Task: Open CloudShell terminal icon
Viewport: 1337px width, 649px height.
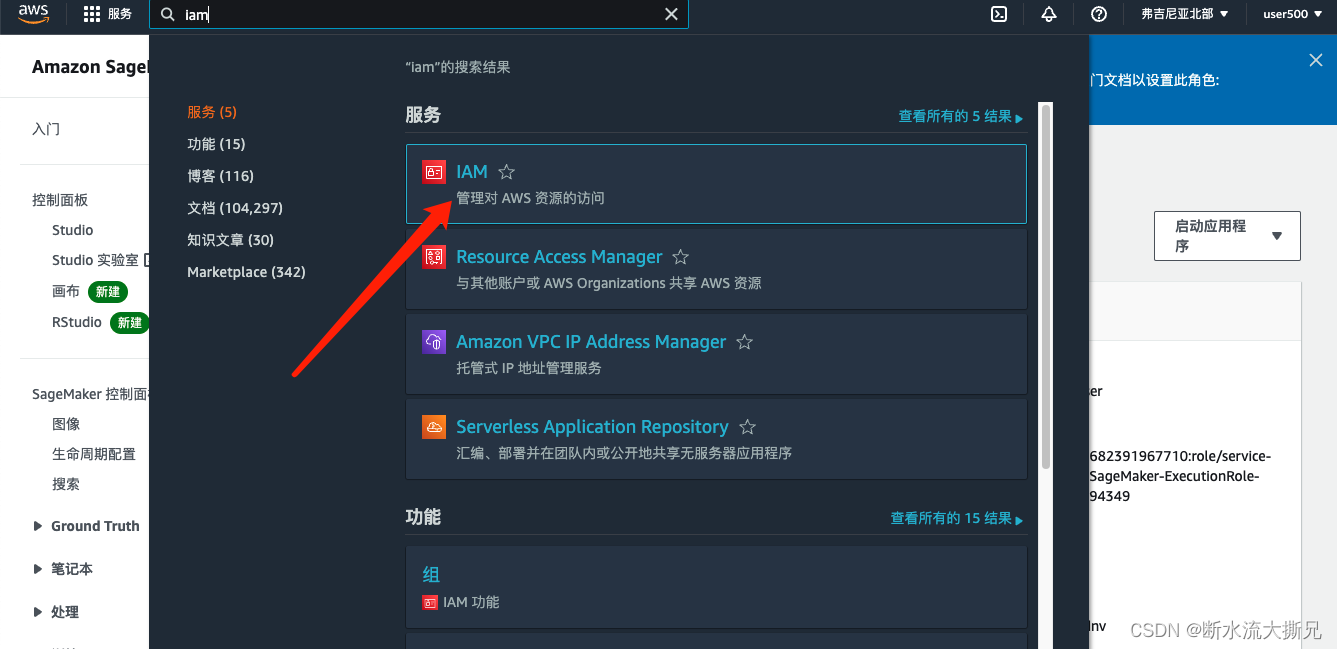Action: tap(998, 14)
